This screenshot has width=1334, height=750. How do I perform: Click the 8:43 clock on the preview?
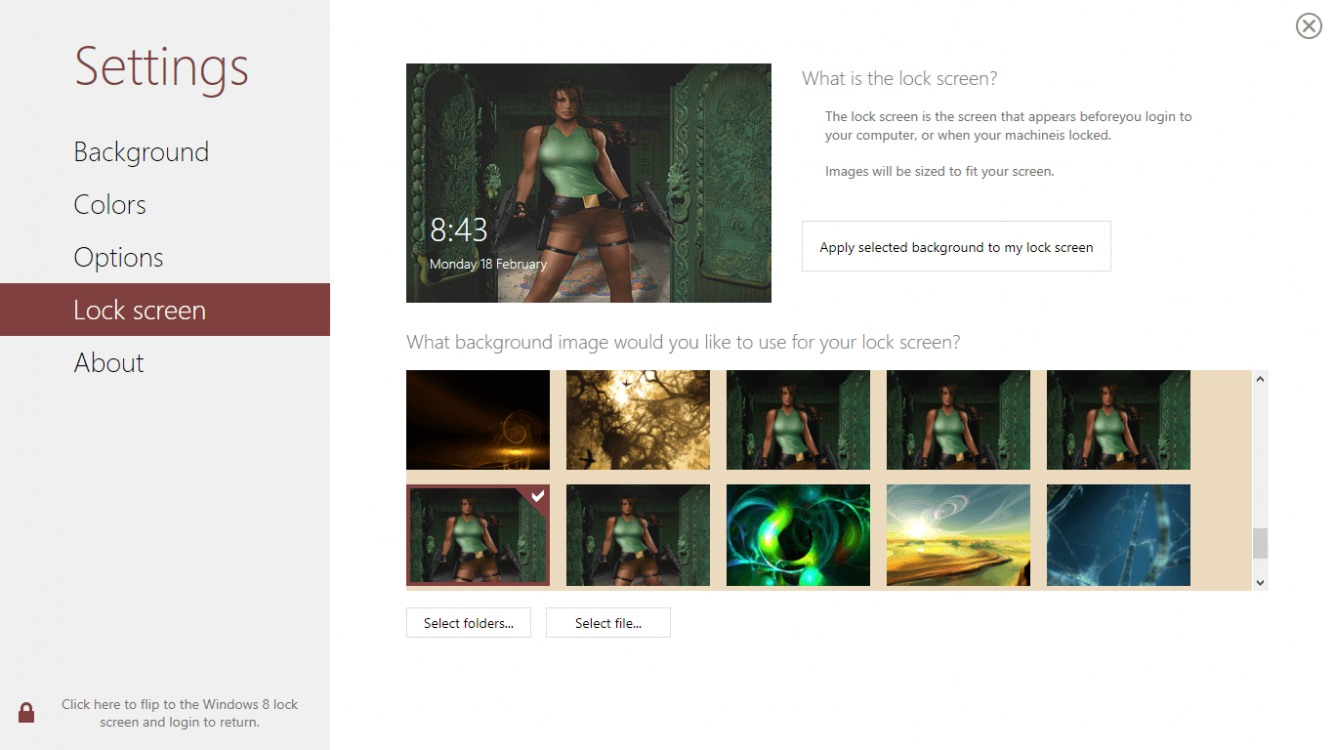(x=459, y=231)
